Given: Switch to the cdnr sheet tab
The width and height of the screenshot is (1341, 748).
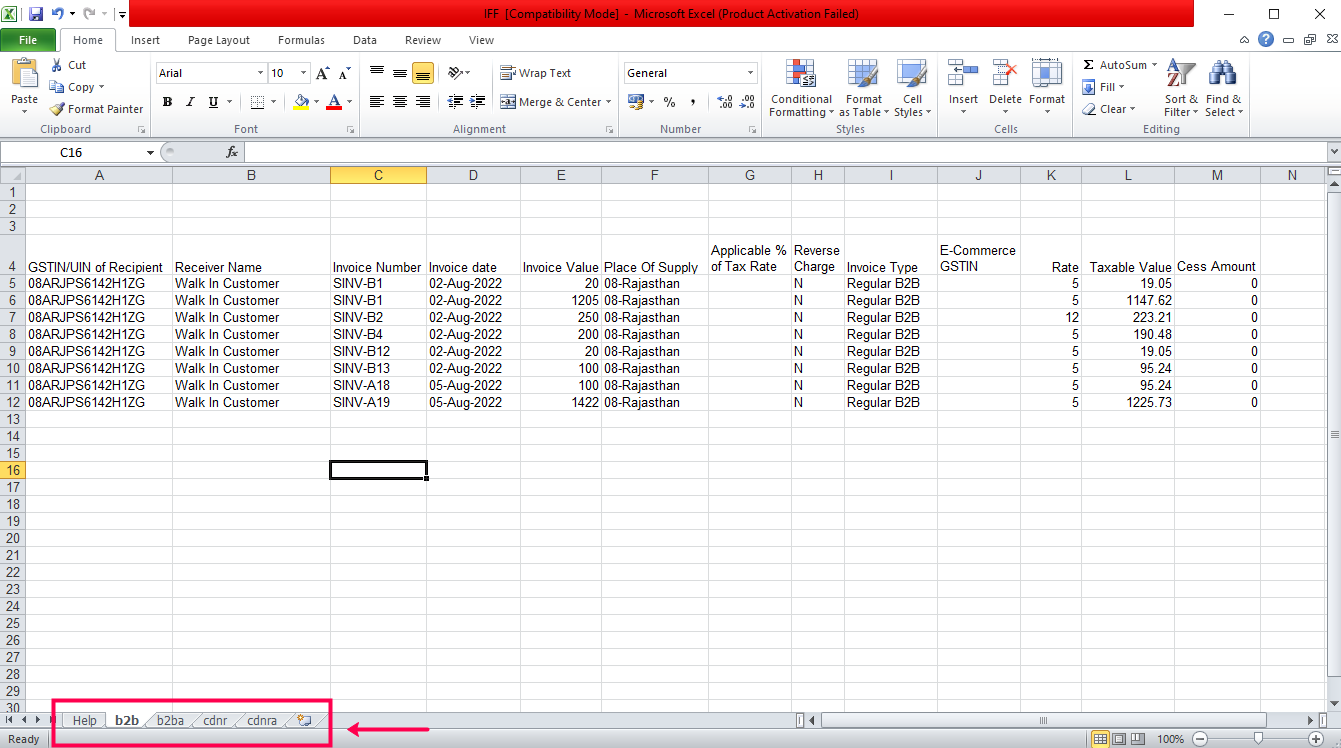Looking at the screenshot, I should [213, 720].
